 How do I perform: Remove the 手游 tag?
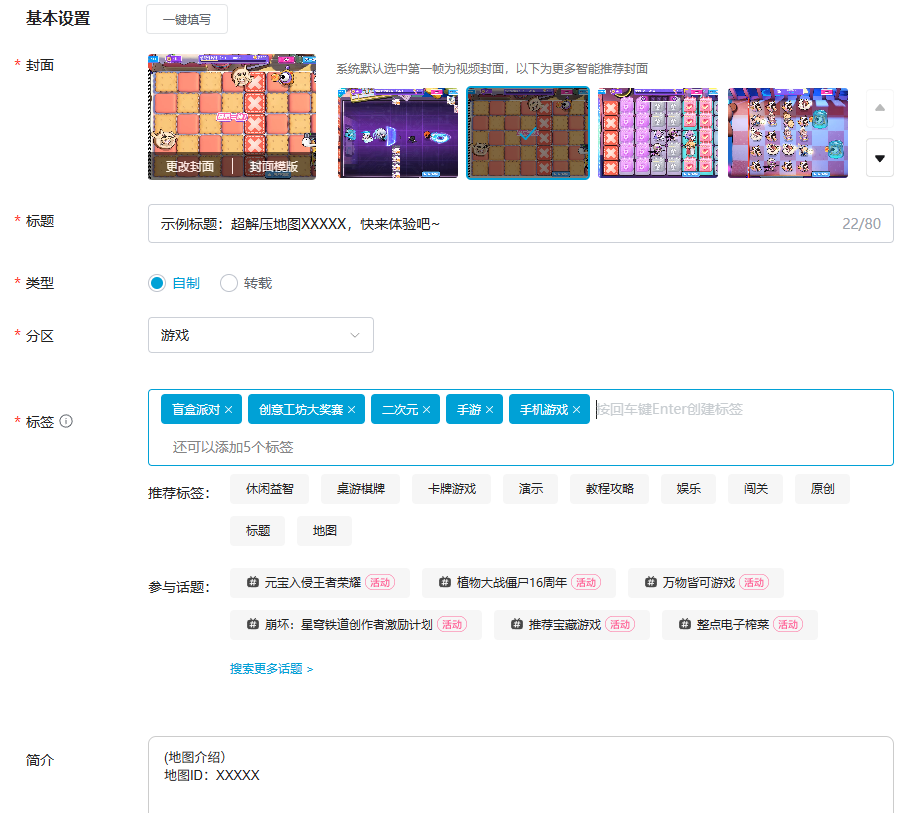(x=490, y=410)
